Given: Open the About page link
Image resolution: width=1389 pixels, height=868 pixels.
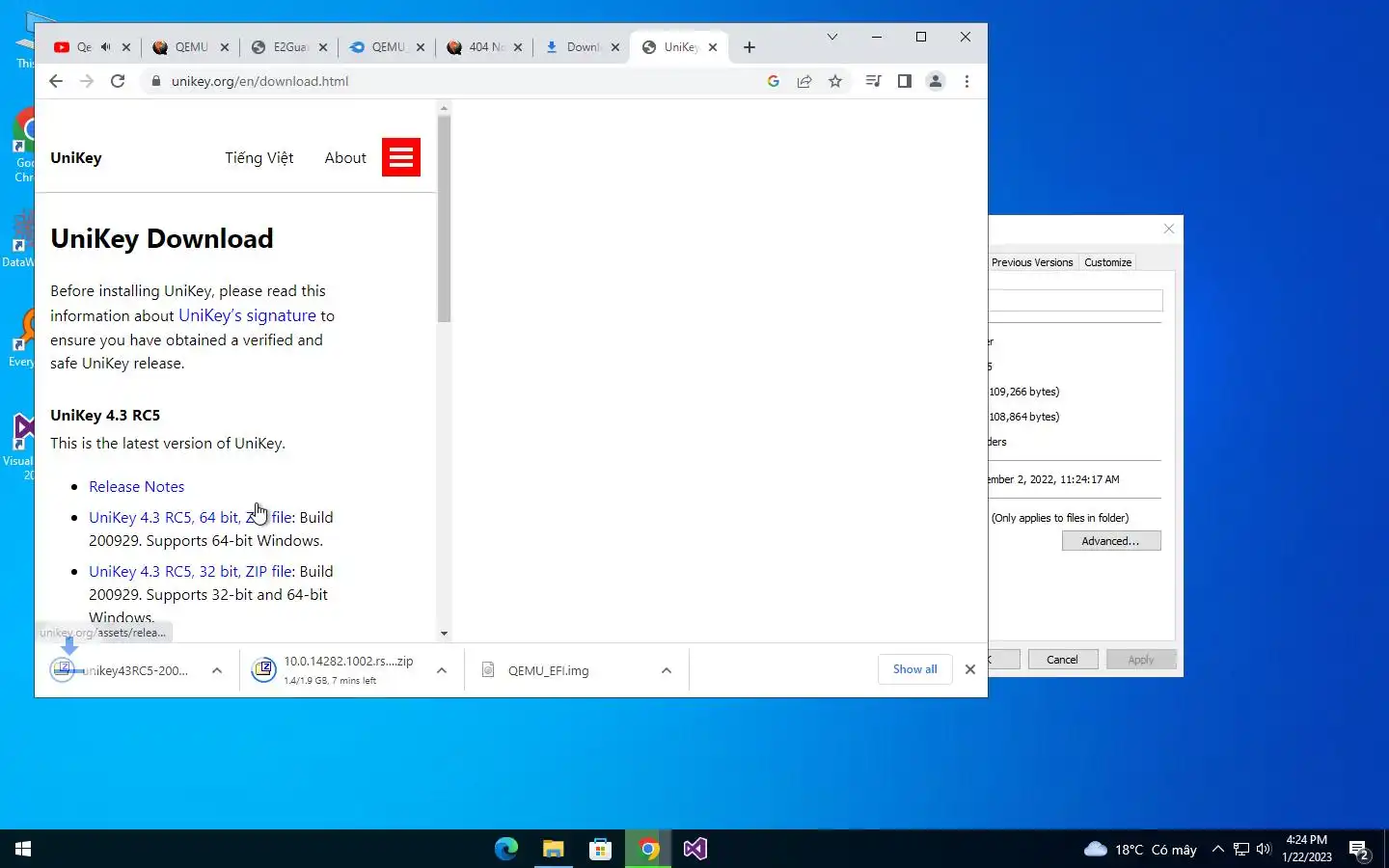Looking at the screenshot, I should [345, 157].
